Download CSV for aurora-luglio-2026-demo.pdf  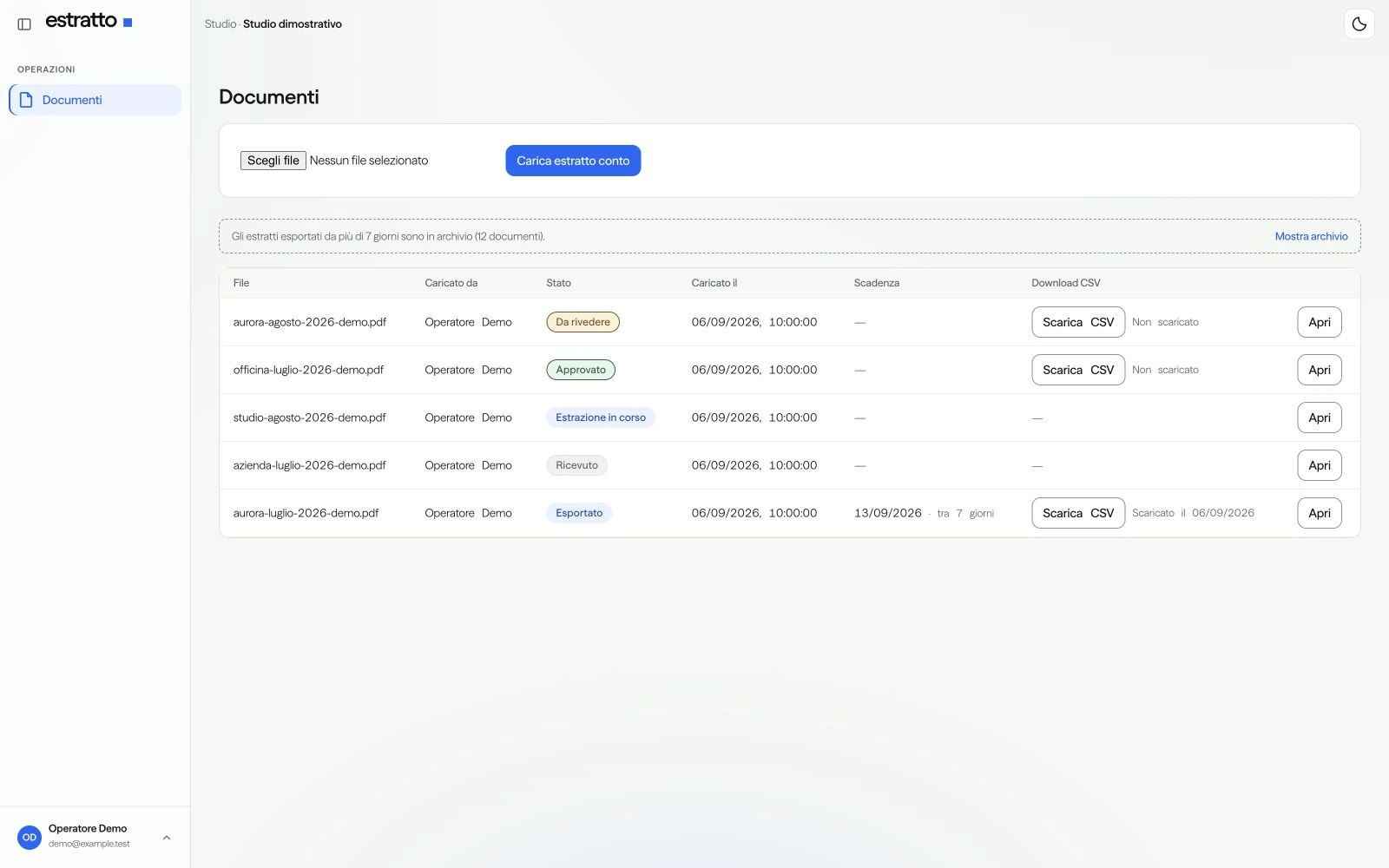point(1078,513)
